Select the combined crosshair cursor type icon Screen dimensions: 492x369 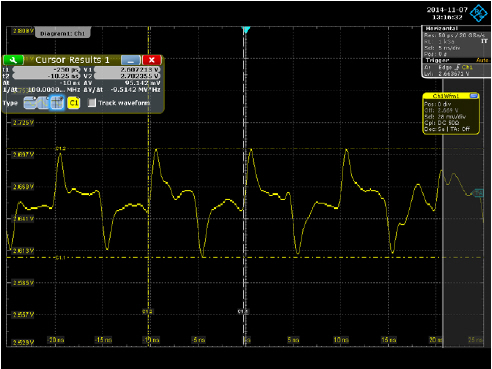click(57, 103)
